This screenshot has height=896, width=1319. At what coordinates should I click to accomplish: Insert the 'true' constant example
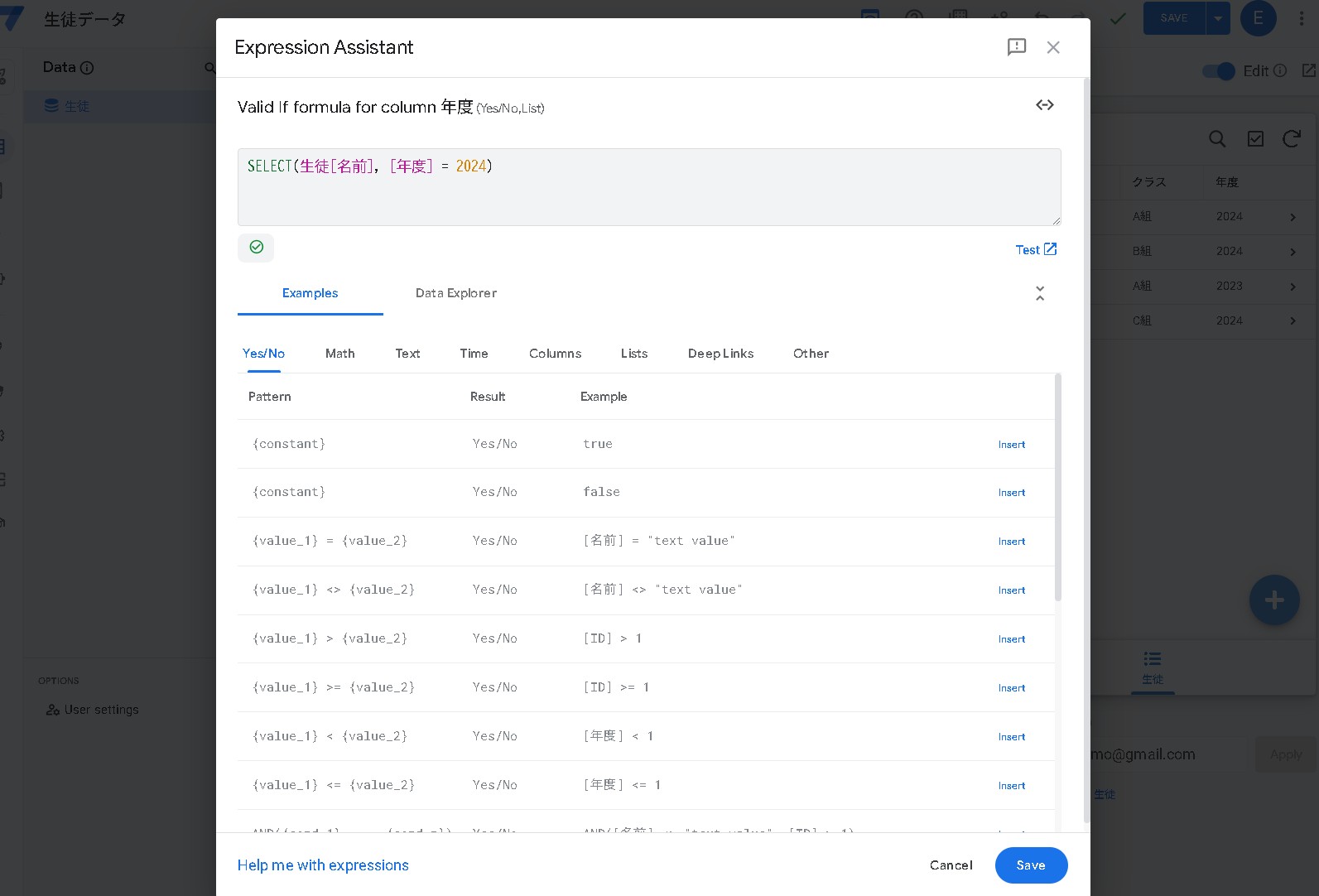coord(1011,445)
